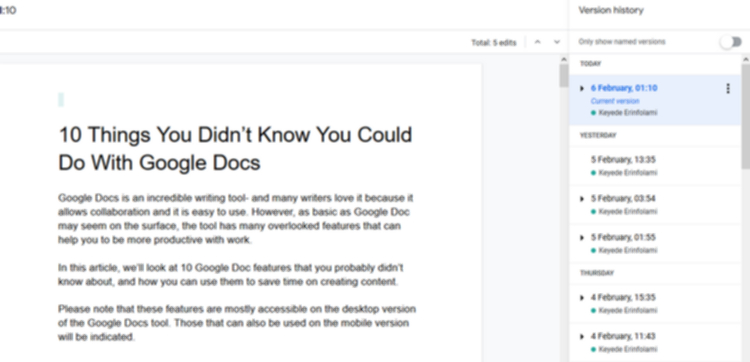Jump to next edit with down chevron
750x362 pixels.
557,42
